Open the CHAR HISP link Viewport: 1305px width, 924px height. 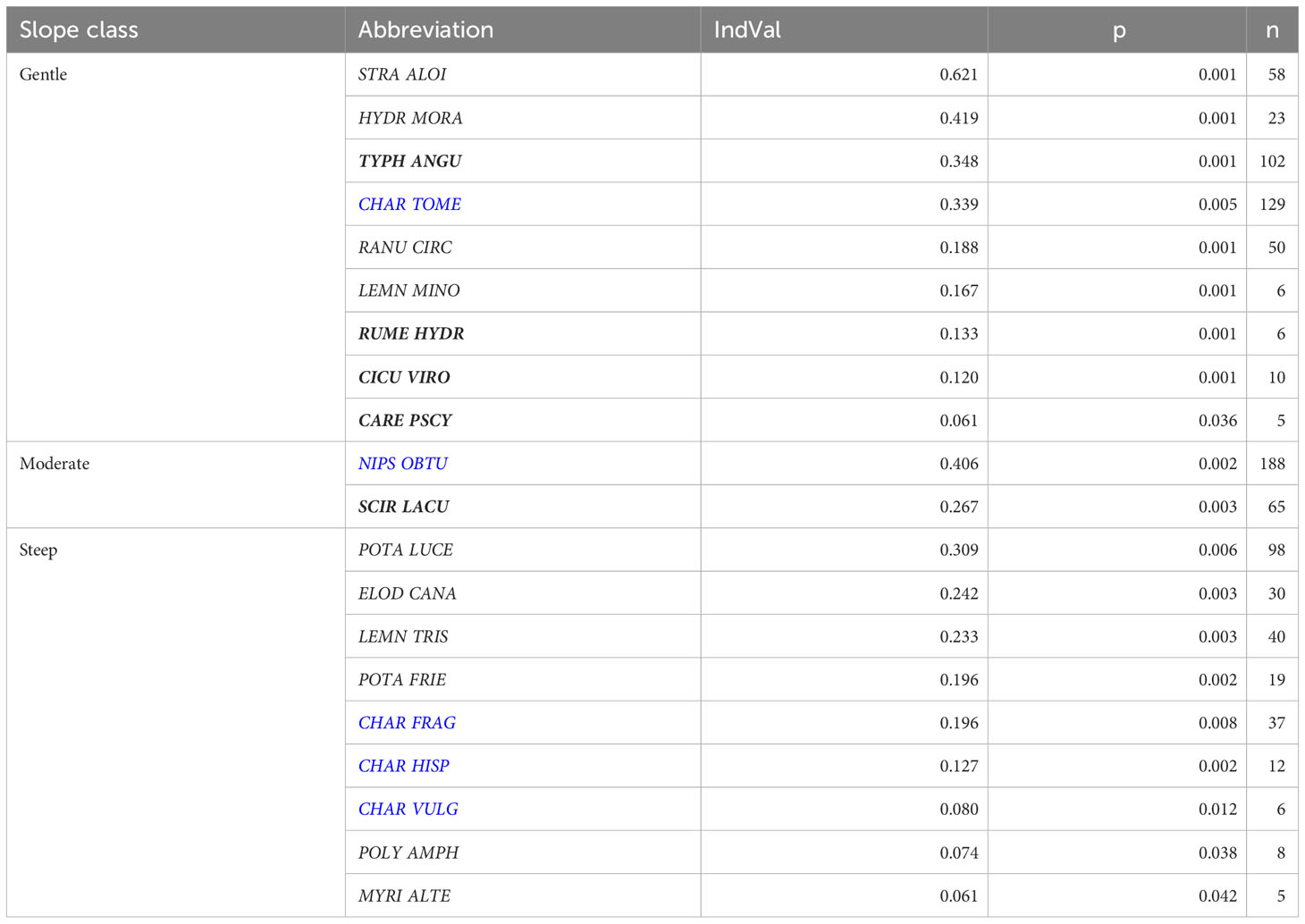click(x=403, y=766)
